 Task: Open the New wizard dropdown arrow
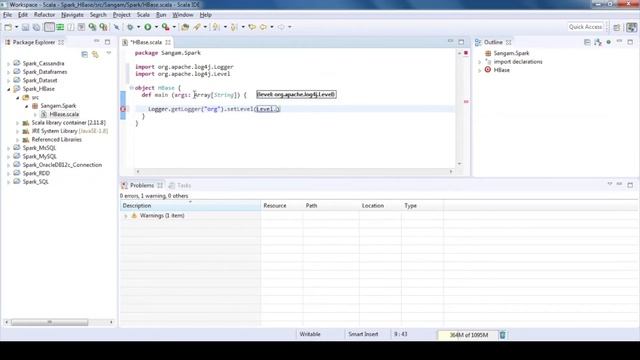pyautogui.click(x=16, y=27)
